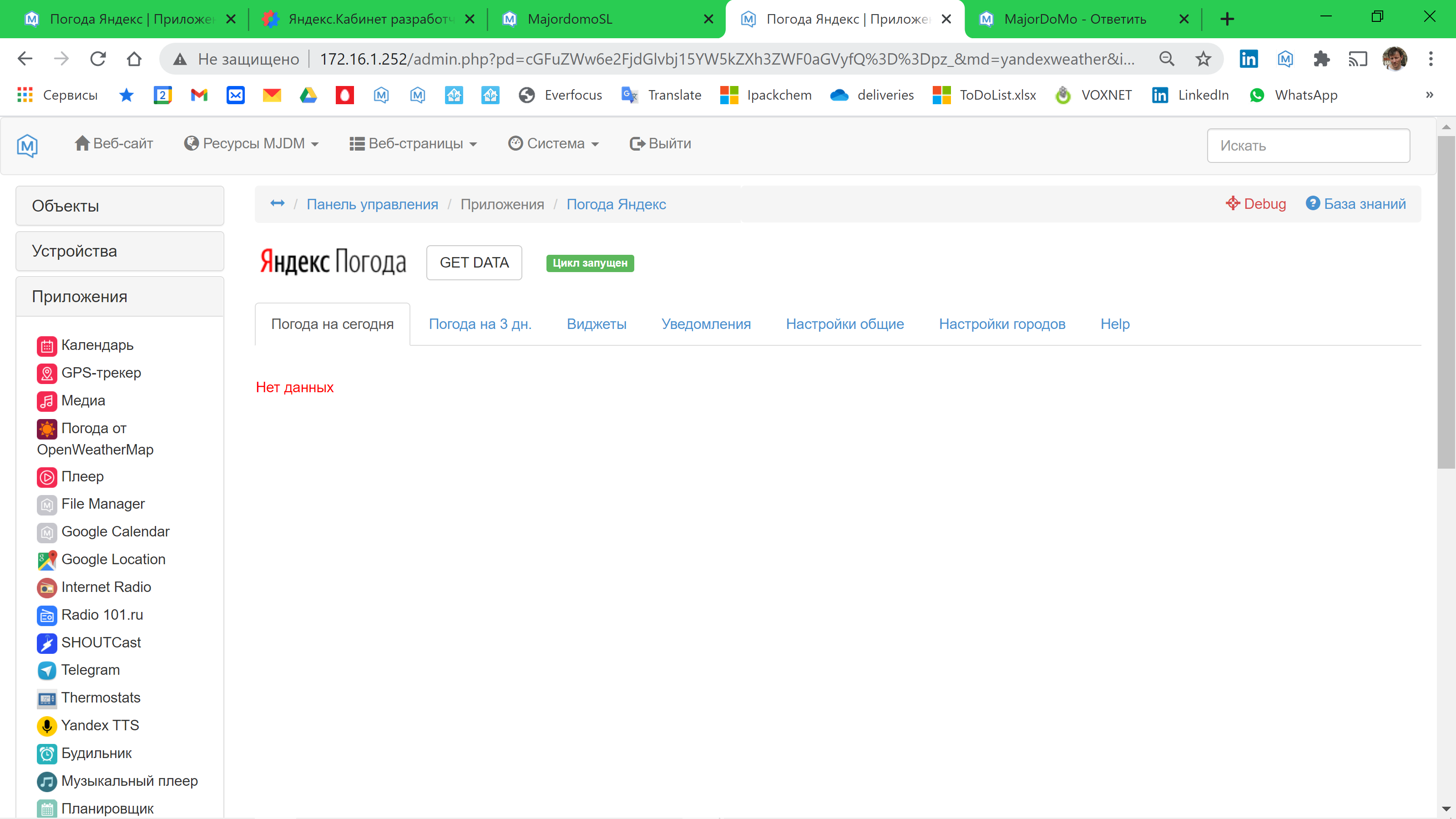Screen dimensions: 1456x819
Task: Click the MajorDoMo home logo
Action: click(x=27, y=145)
